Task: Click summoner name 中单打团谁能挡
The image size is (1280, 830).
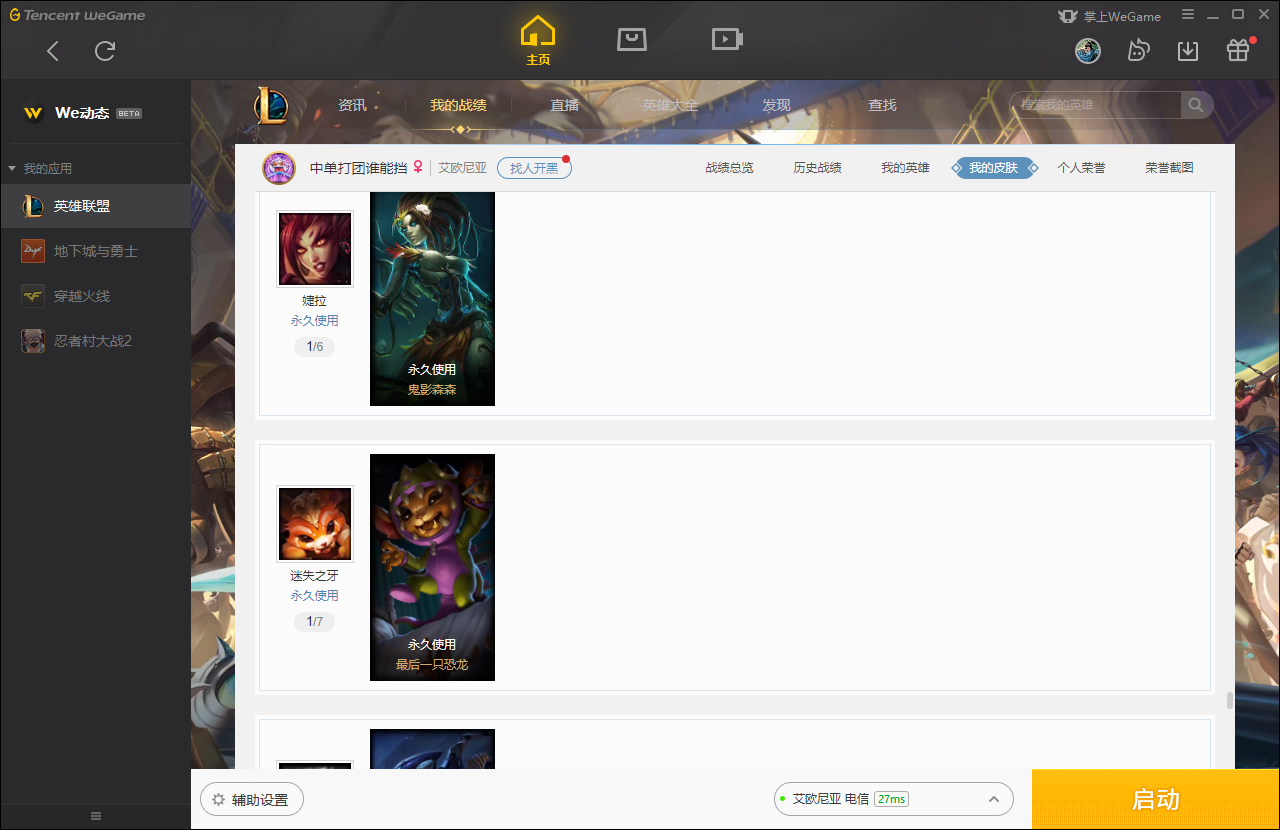Action: point(358,168)
